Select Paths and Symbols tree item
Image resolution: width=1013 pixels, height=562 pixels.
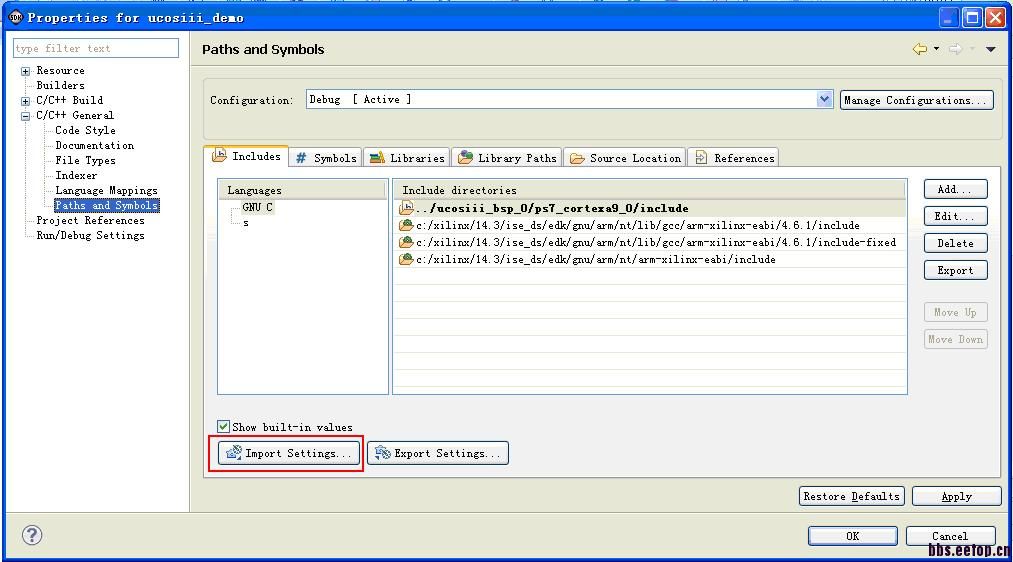tap(107, 205)
